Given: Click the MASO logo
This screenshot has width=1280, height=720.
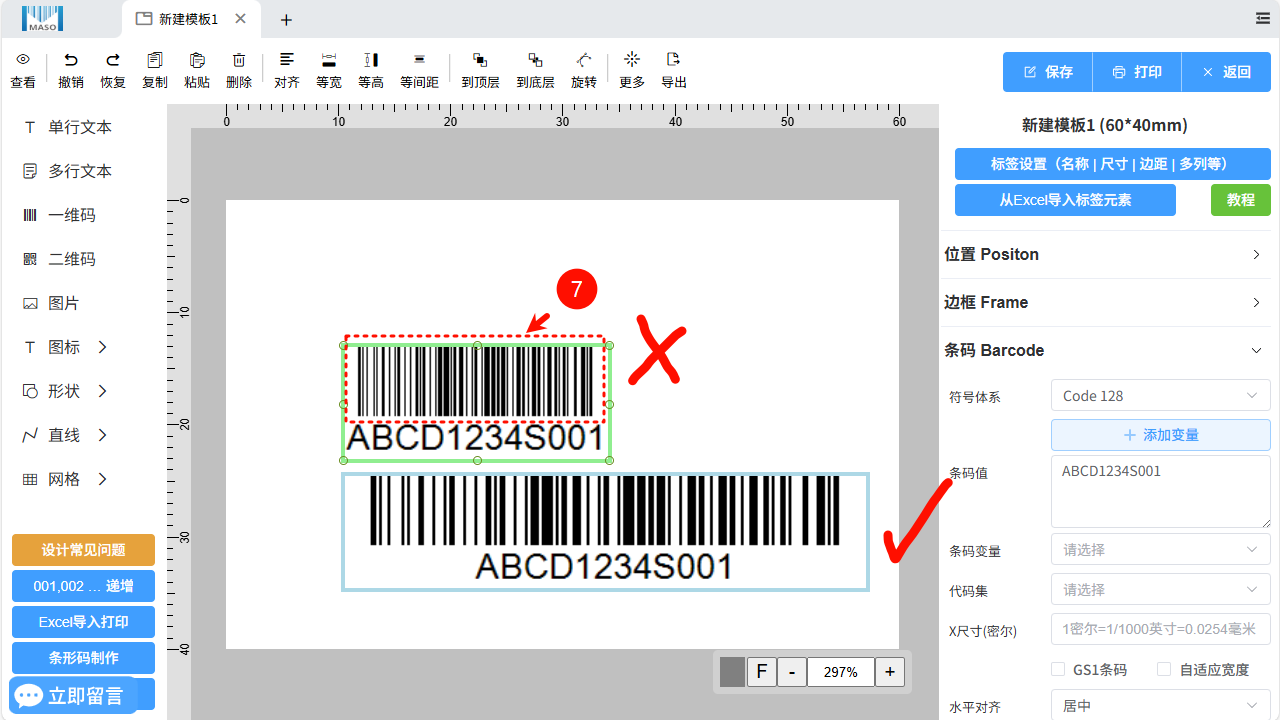Looking at the screenshot, I should [42, 18].
